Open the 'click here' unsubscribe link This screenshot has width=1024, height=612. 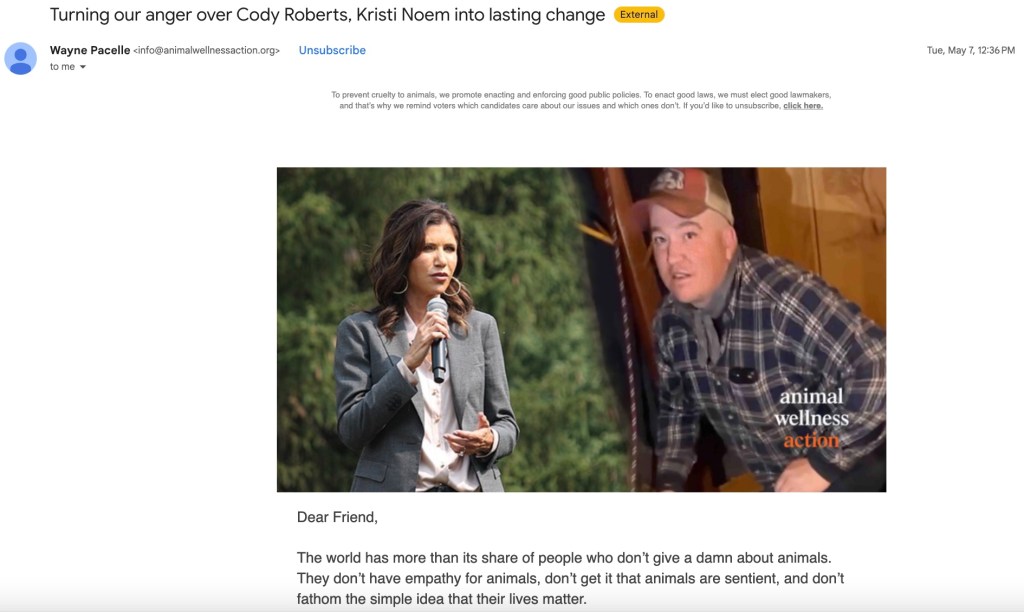point(803,106)
